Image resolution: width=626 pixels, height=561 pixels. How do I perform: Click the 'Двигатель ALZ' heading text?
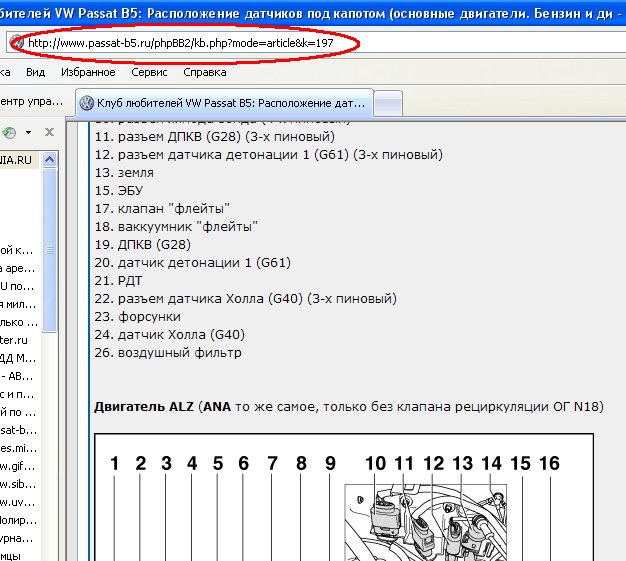click(x=144, y=406)
